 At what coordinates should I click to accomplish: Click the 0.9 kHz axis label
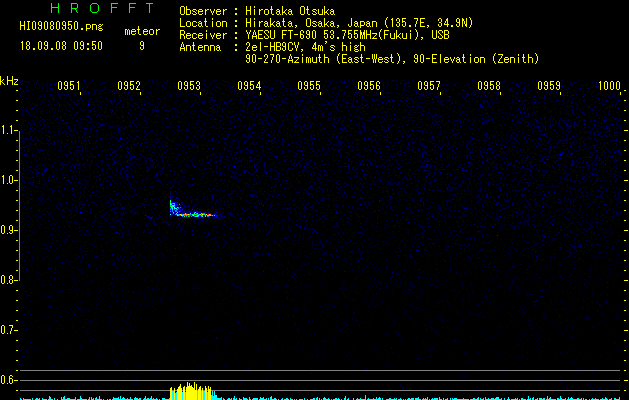coord(8,230)
